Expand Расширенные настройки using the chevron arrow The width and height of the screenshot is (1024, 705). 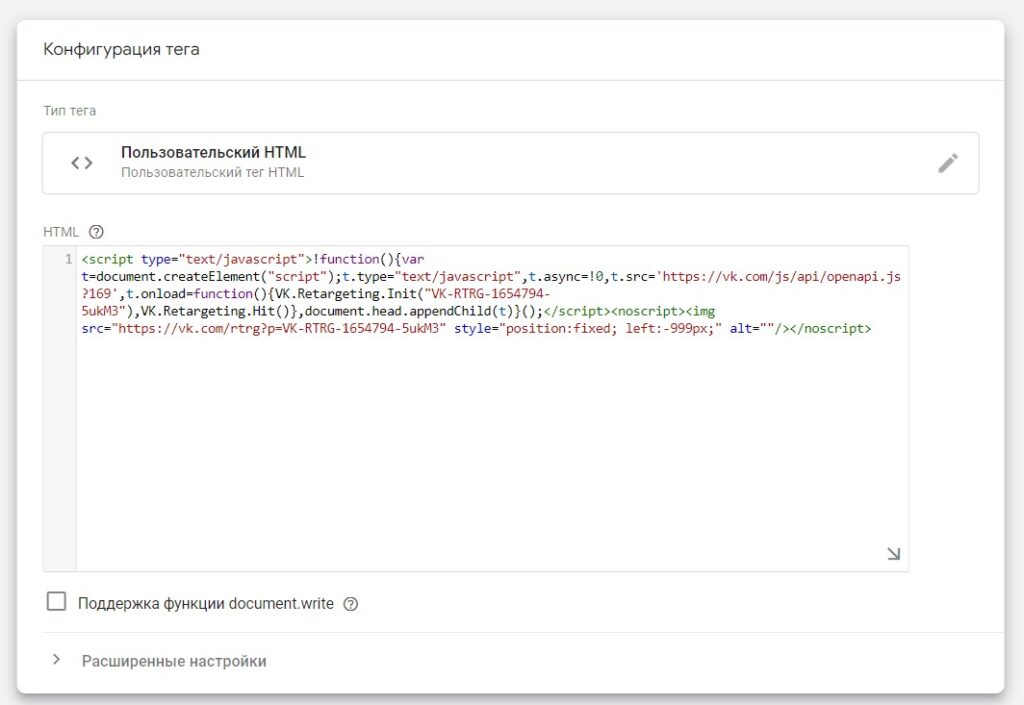(x=57, y=661)
